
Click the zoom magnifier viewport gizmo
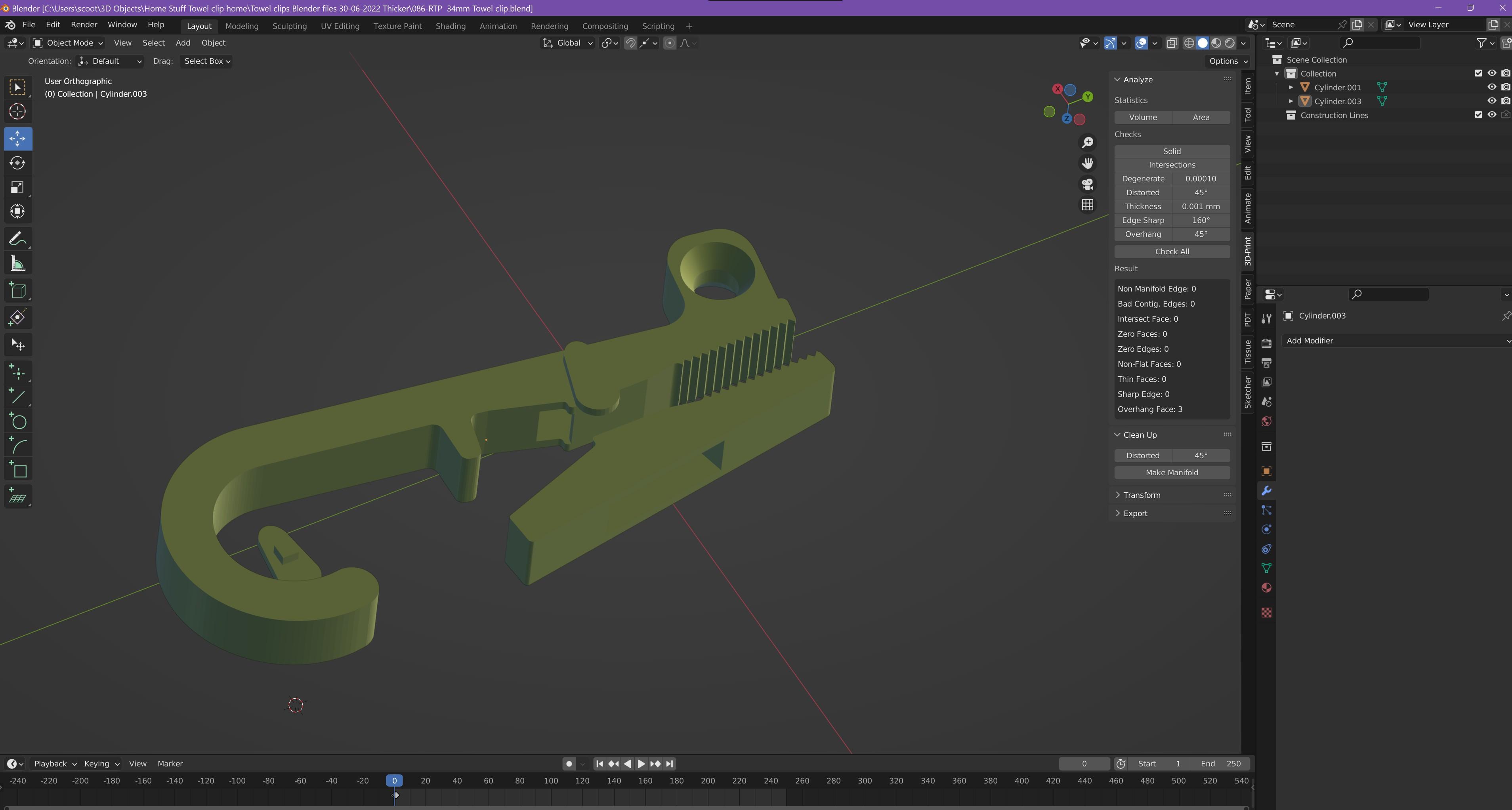[x=1088, y=143]
